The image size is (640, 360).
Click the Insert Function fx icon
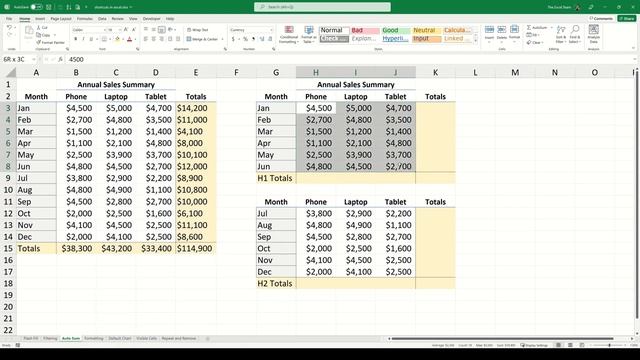click(x=60, y=59)
